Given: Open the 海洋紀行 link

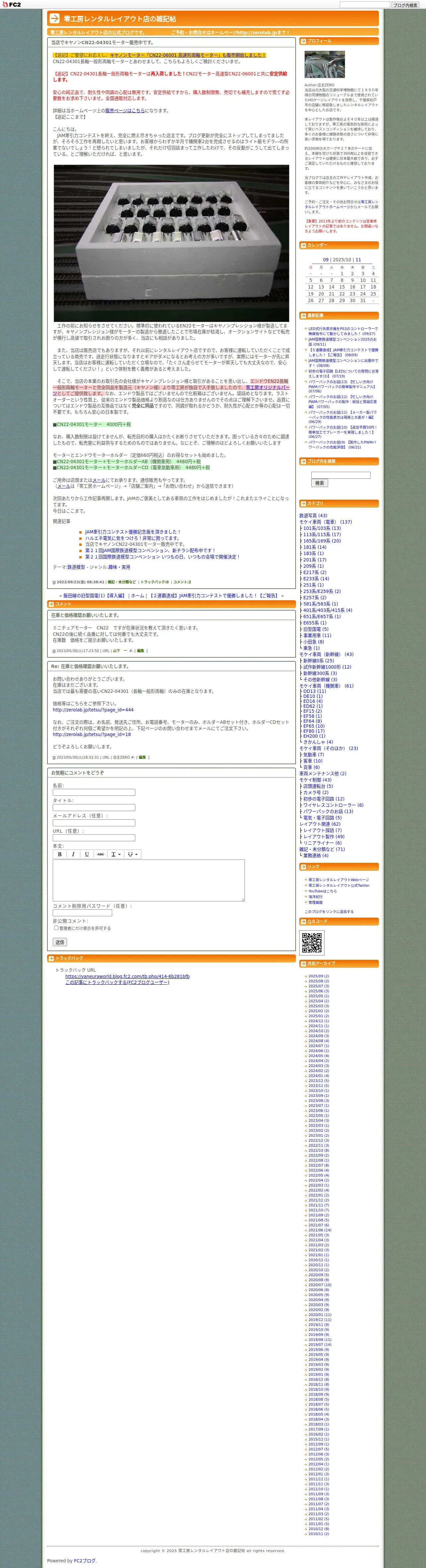Looking at the screenshot, I should tap(315, 897).
